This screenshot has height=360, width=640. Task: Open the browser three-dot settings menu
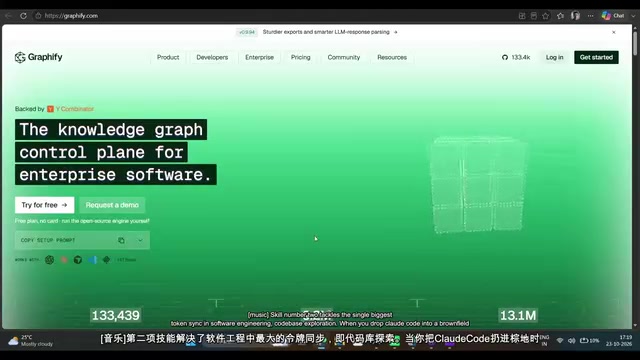tap(591, 16)
